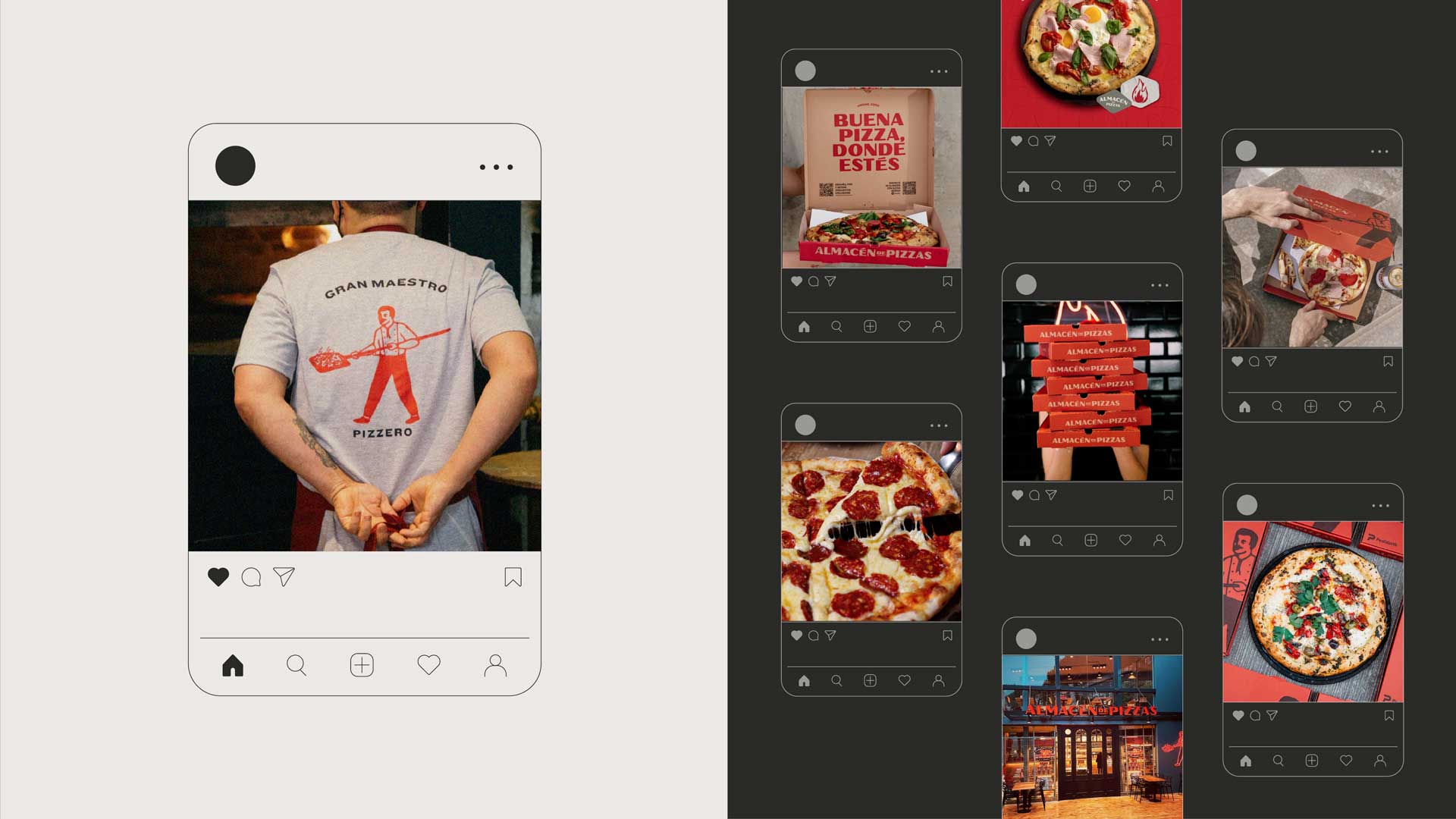
Task: Click the large dark profile avatar circle
Action: [235, 165]
